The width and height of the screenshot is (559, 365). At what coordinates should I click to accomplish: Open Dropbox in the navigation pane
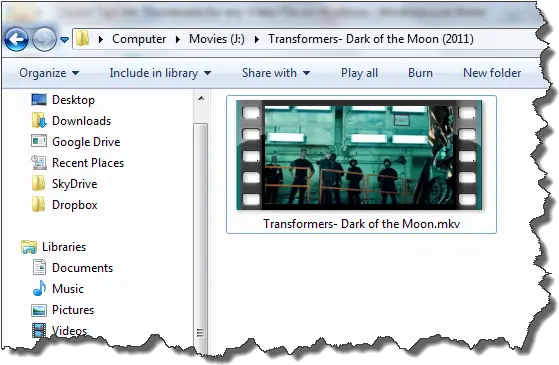pos(75,205)
